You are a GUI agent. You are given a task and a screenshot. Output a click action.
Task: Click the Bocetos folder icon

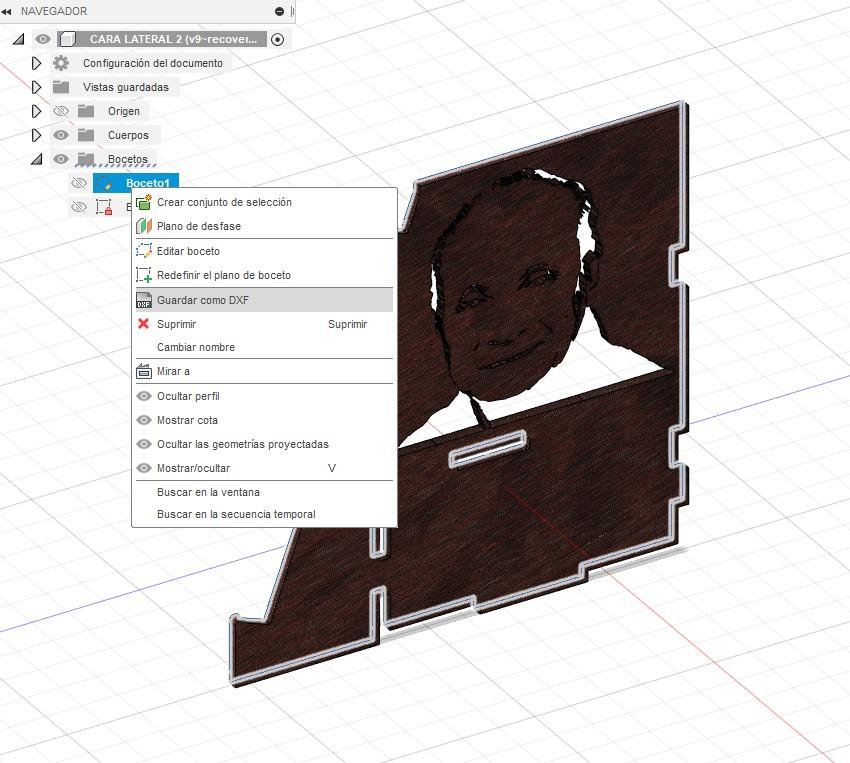[x=86, y=159]
